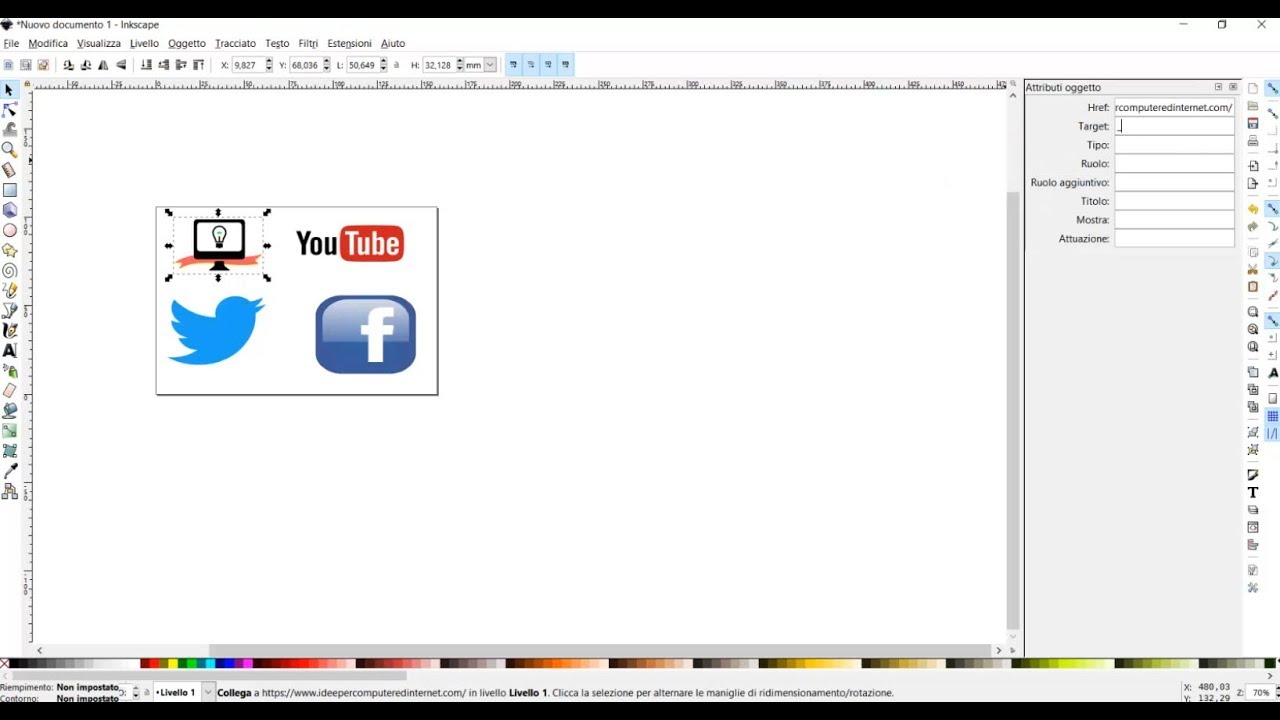Open the Oggetto menu

187,44
